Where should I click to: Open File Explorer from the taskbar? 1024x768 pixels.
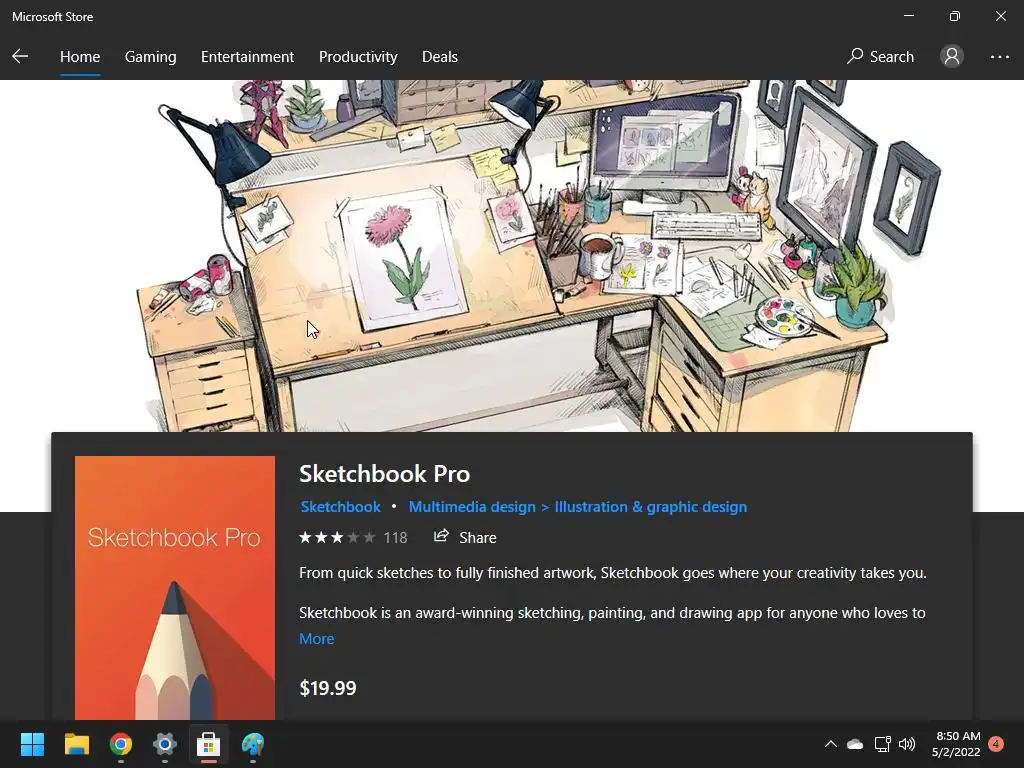click(76, 744)
